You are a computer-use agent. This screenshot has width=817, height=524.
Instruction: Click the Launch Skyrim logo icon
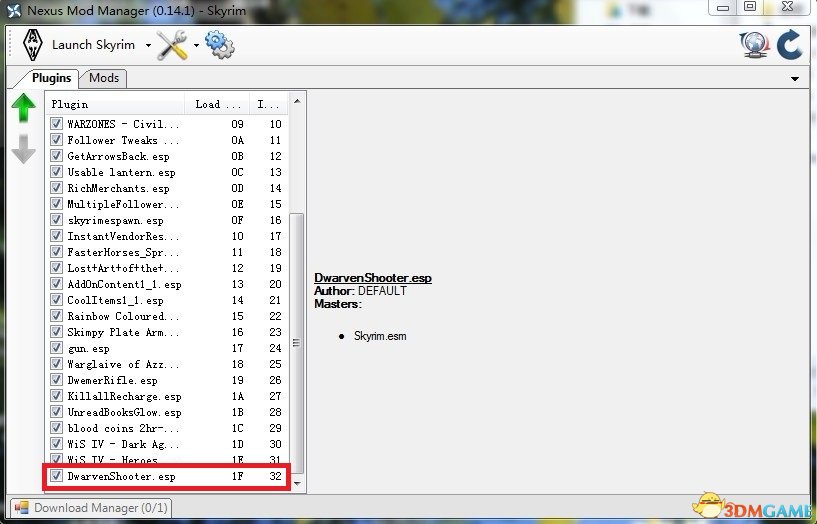[33, 45]
